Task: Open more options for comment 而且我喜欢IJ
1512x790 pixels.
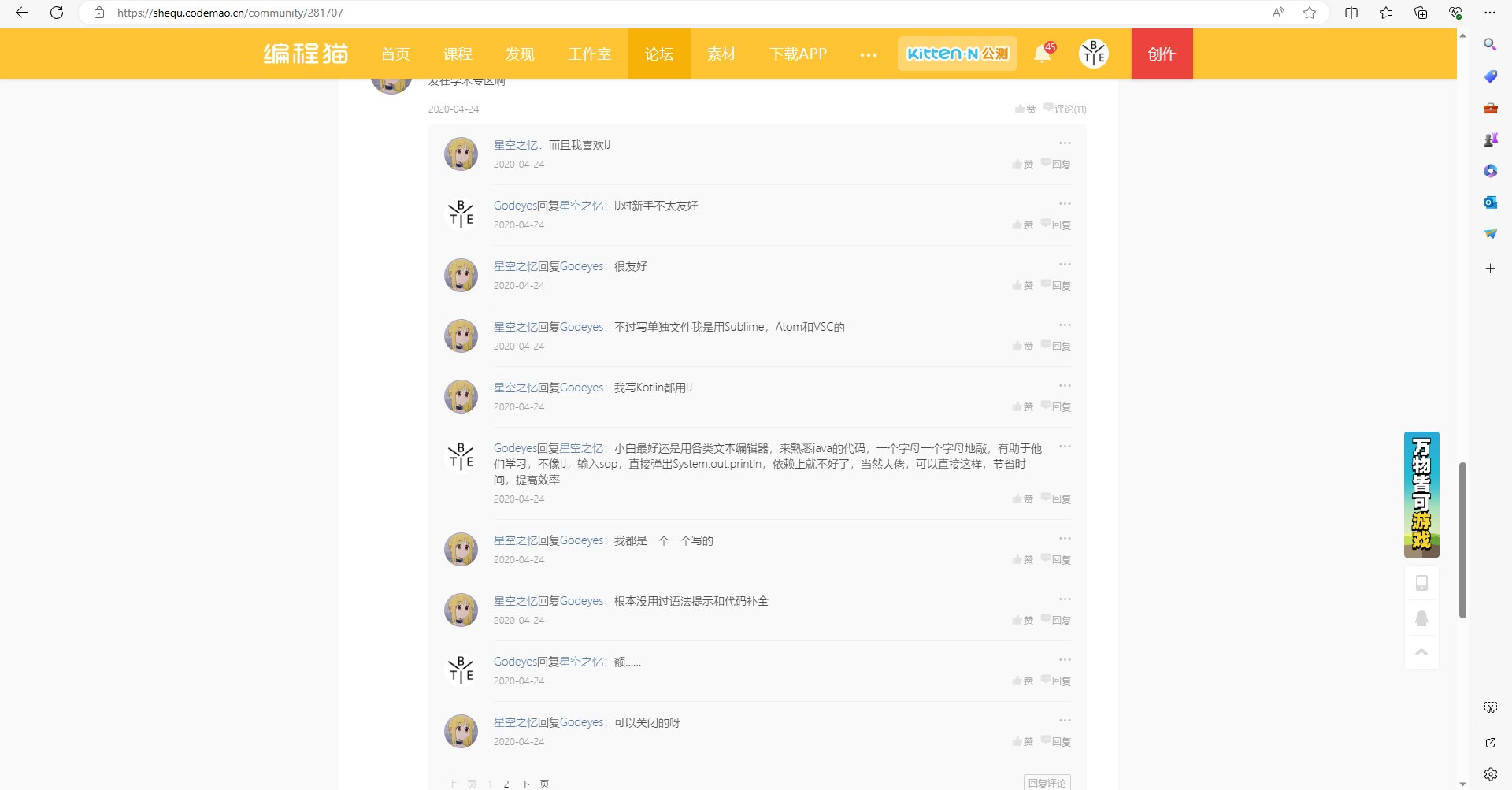Action: point(1065,143)
